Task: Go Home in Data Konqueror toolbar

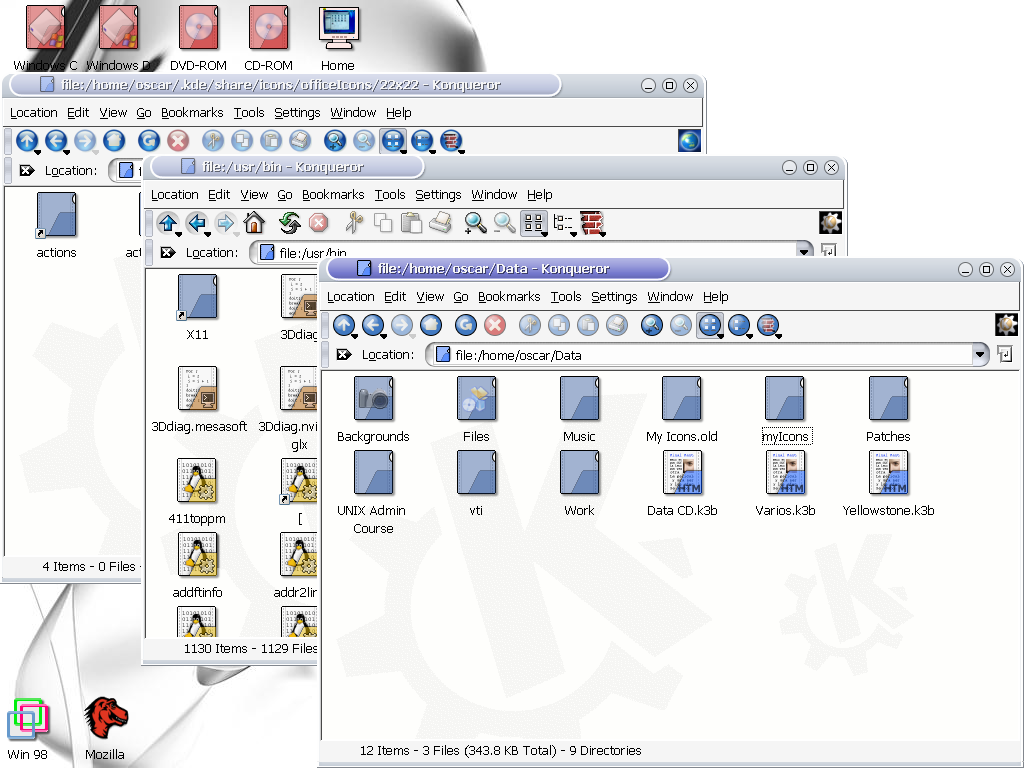Action: pyautogui.click(x=430, y=325)
